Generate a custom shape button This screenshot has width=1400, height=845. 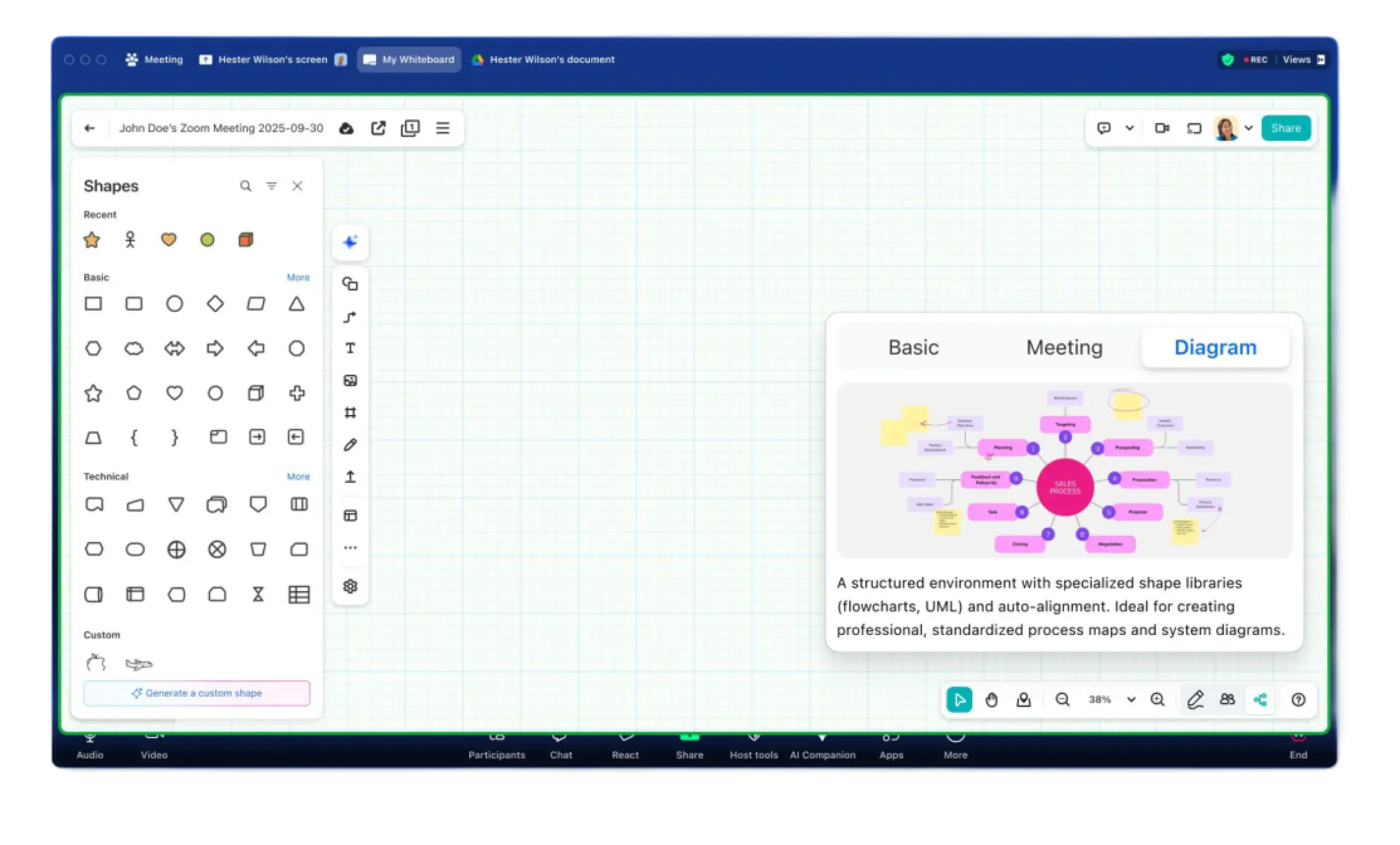tap(197, 693)
